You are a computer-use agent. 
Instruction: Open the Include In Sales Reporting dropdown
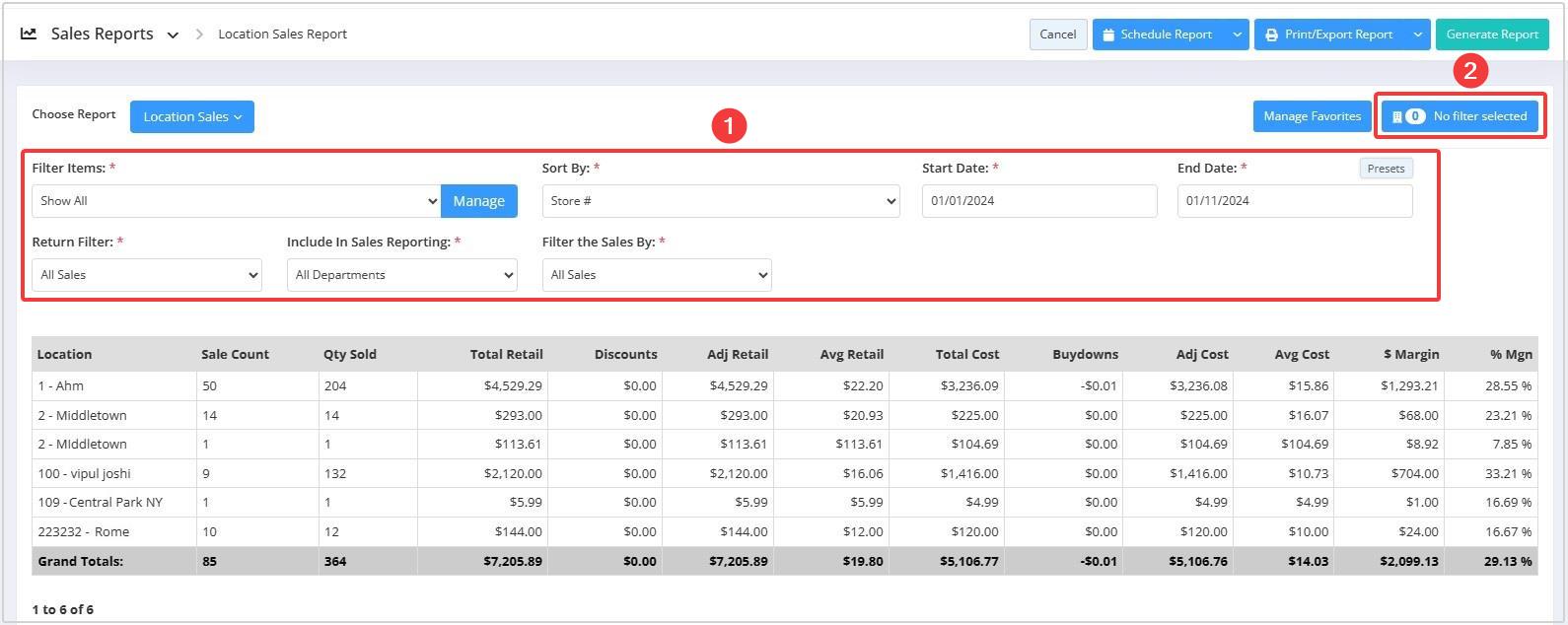point(402,275)
